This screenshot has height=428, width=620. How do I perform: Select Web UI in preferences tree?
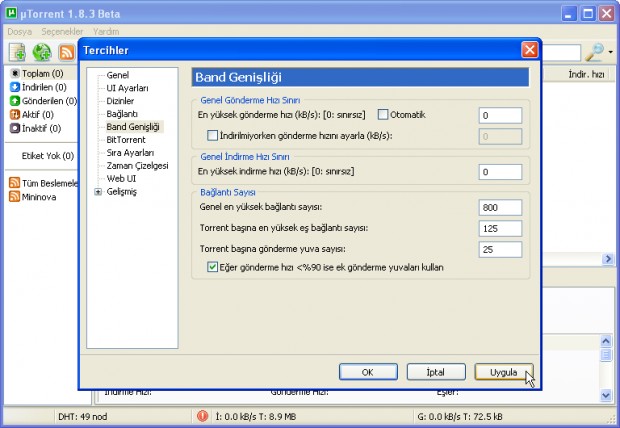pyautogui.click(x=121, y=179)
